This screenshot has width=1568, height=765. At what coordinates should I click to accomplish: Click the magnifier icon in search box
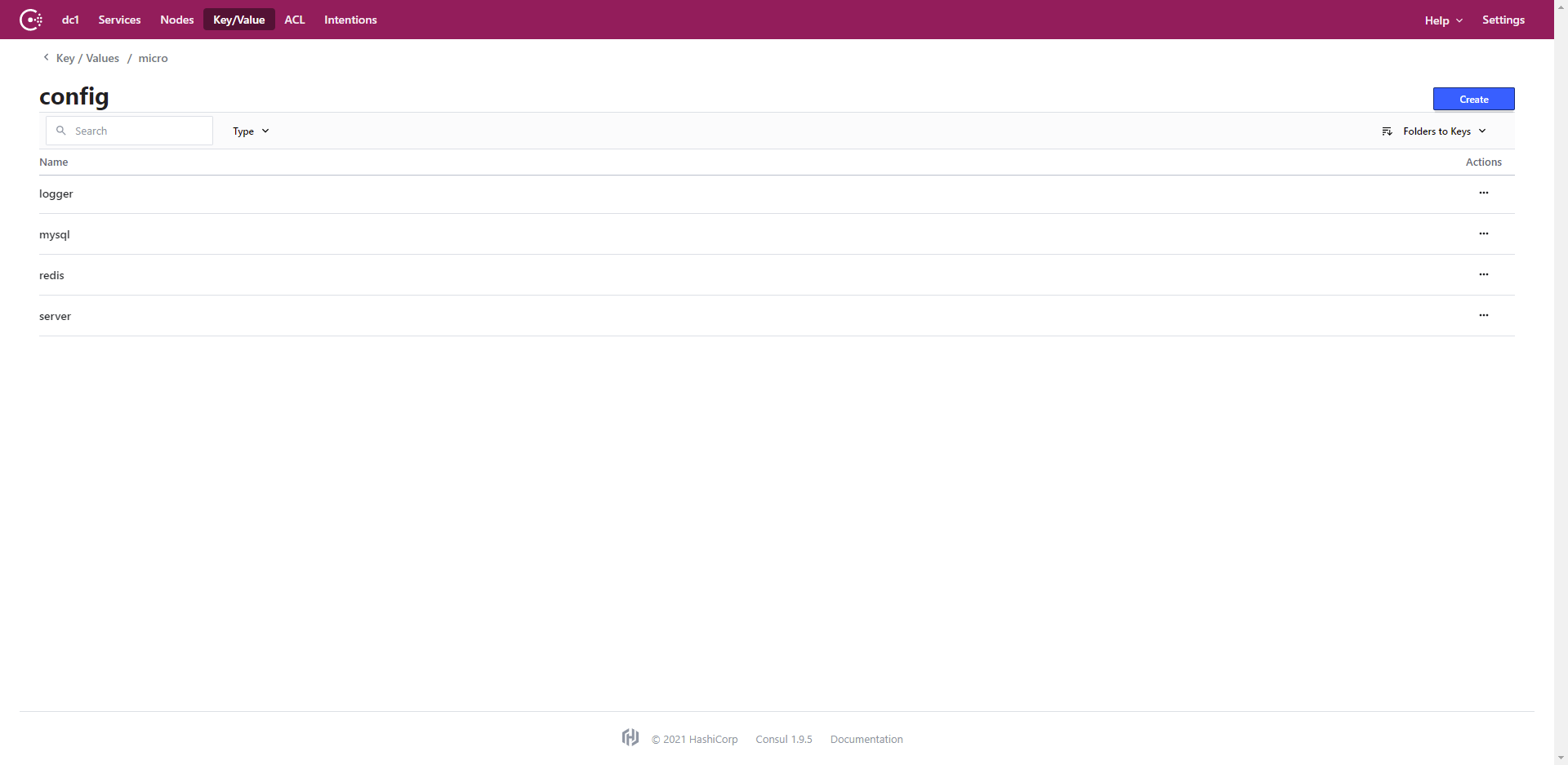[x=61, y=131]
